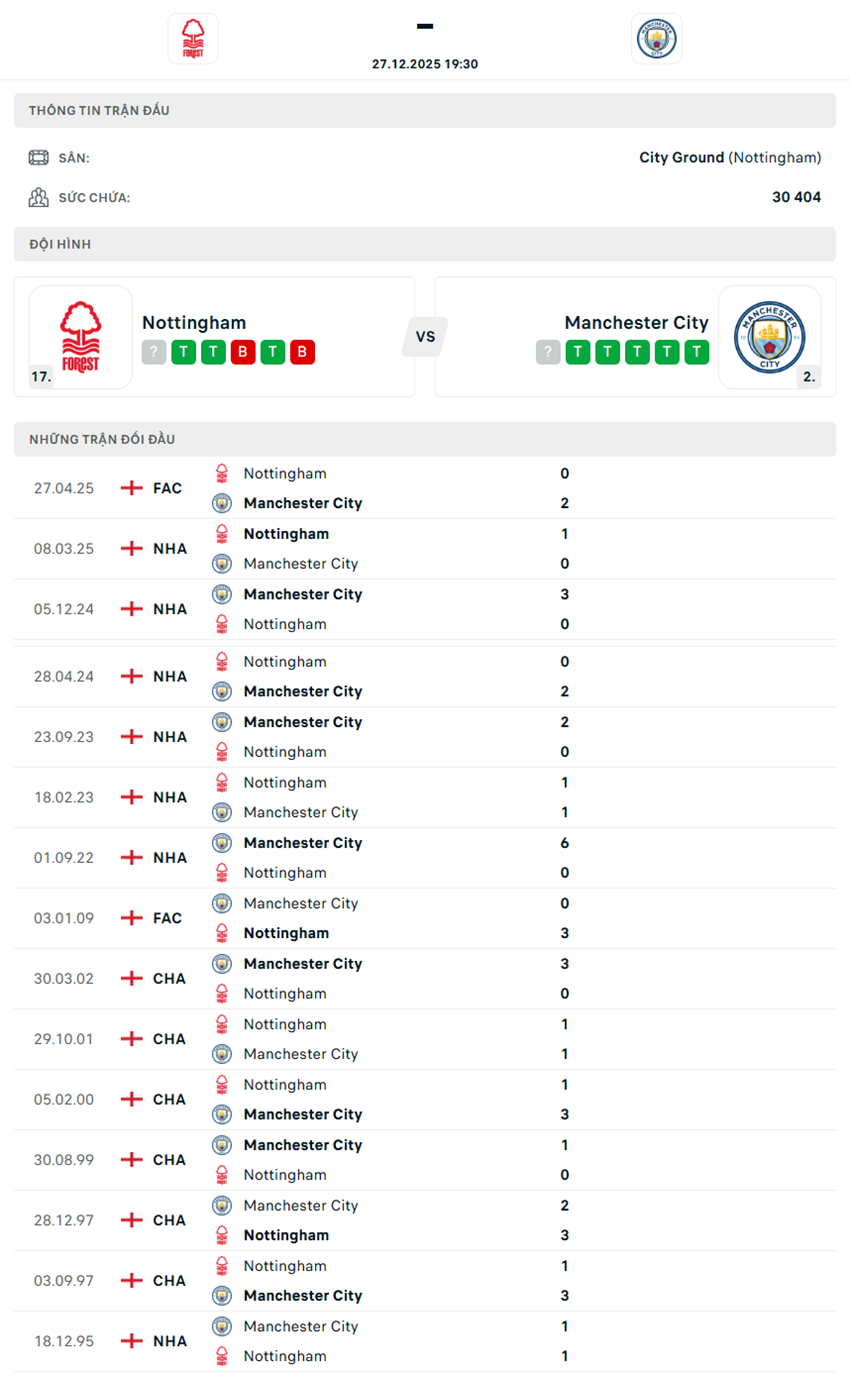
Task: Click the Manchester City team name heading
Action: [637, 322]
